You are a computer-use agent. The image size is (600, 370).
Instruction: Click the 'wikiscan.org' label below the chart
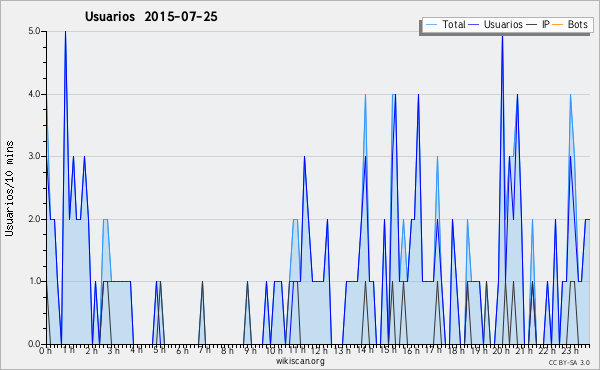click(300, 361)
